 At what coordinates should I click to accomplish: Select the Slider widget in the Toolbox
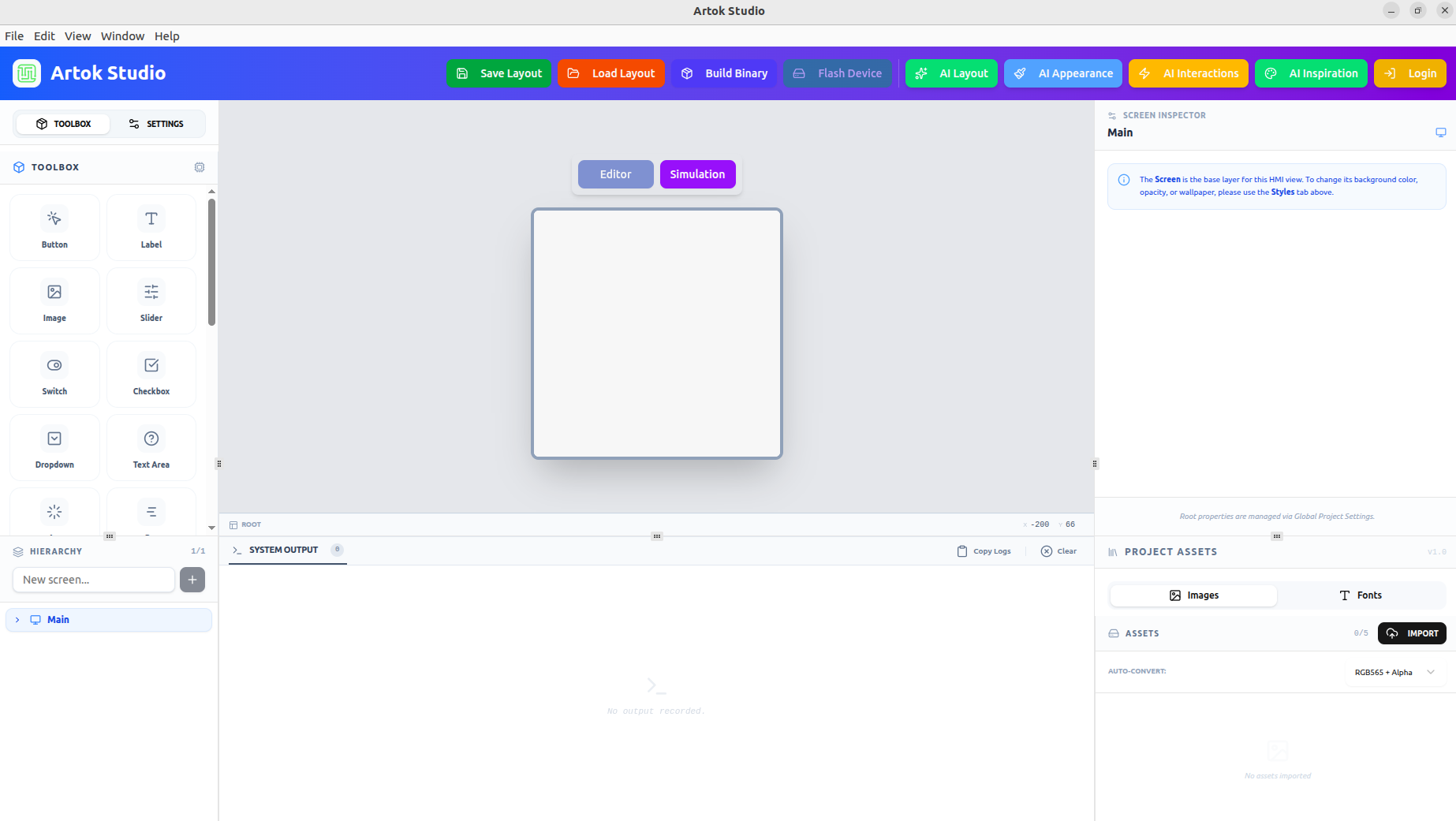click(151, 300)
